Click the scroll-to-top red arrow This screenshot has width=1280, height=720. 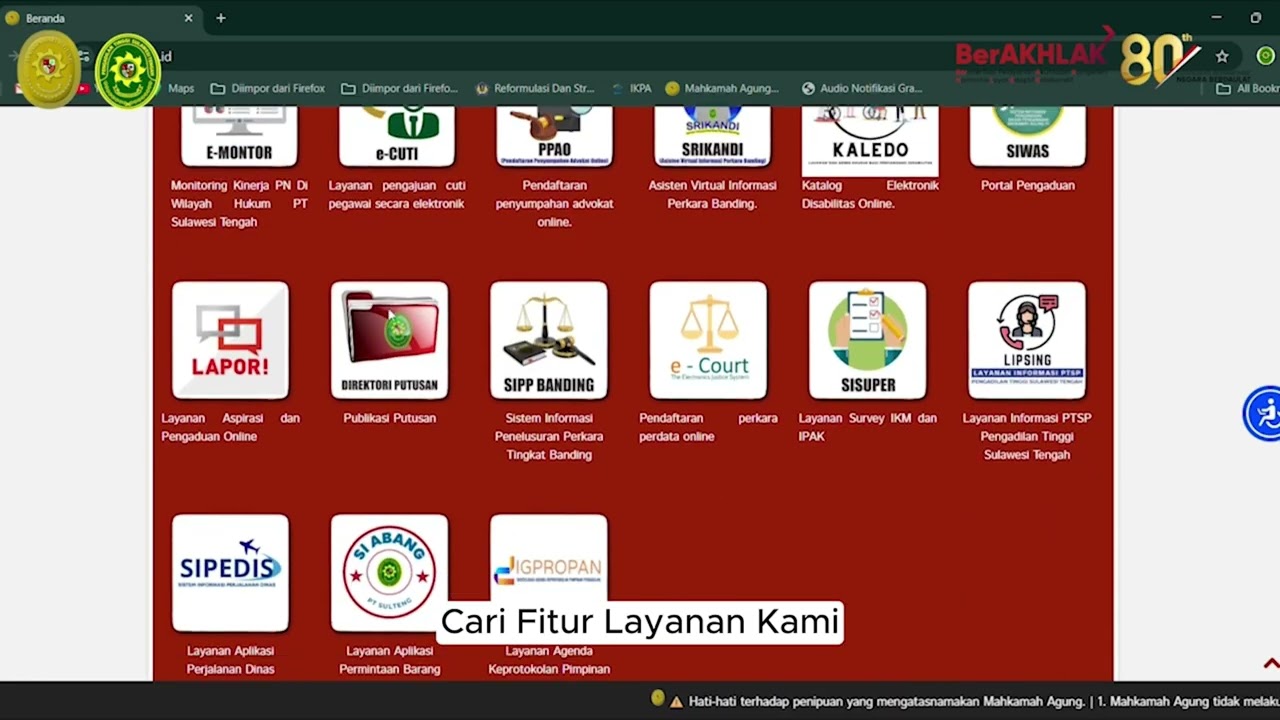pyautogui.click(x=1271, y=663)
